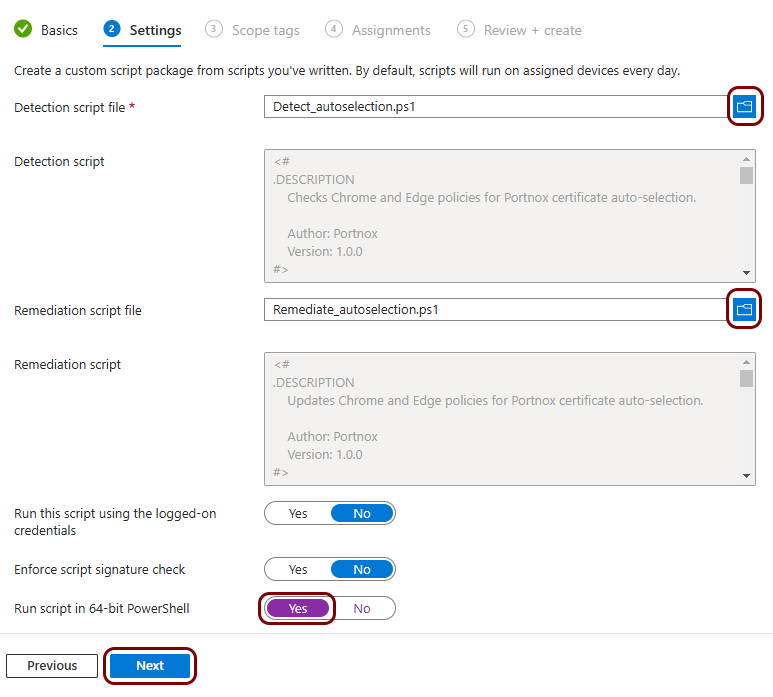Click down arrow of Remediation script scrollbar
773x697 pixels.
click(746, 476)
